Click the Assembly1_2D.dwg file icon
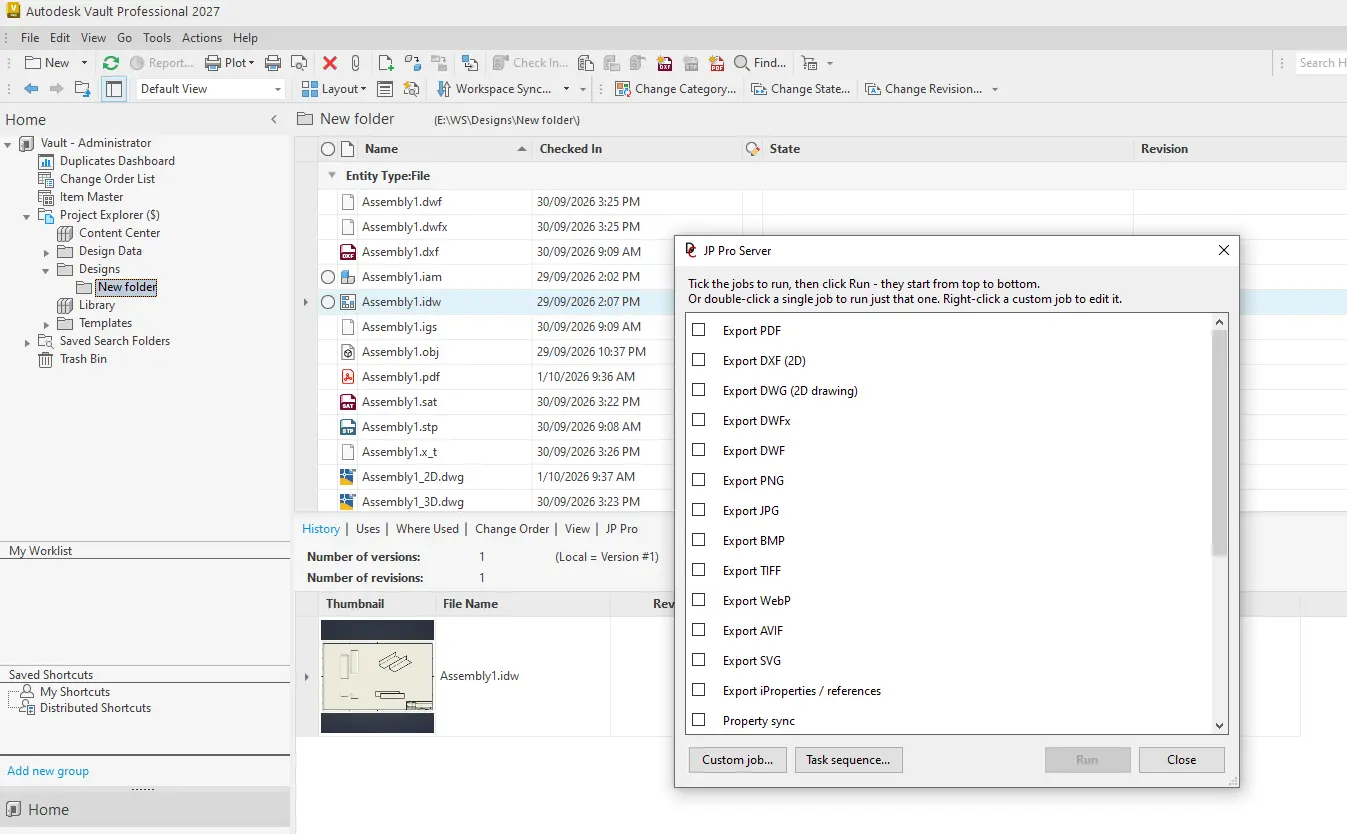Viewport: 1347px width, 834px height. (x=347, y=477)
